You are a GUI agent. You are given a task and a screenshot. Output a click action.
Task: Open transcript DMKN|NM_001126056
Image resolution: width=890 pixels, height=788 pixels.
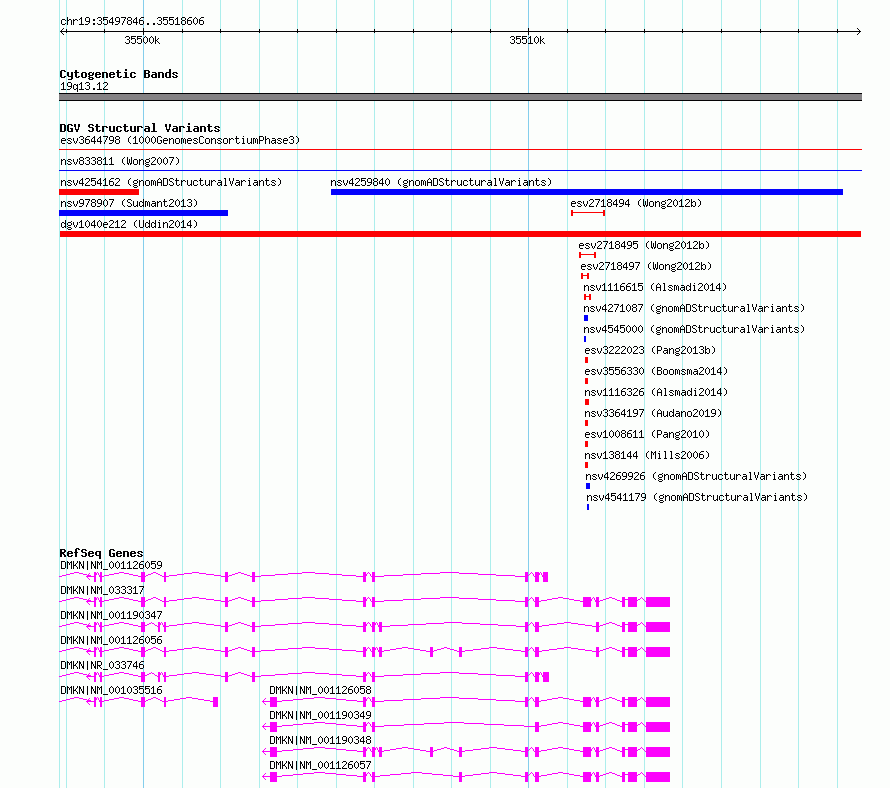[111, 640]
